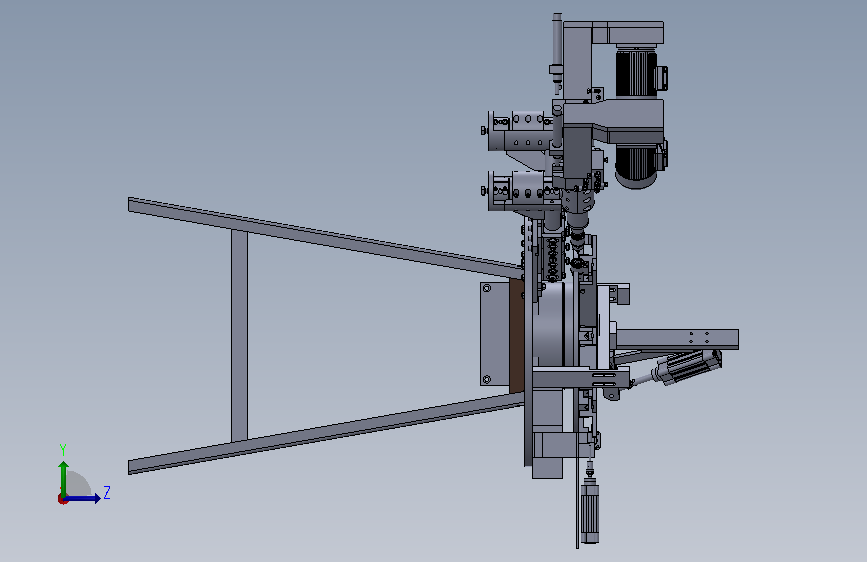Select the large circular drum in the assembly
Image resolution: width=867 pixels, height=562 pixels.
tap(555, 324)
